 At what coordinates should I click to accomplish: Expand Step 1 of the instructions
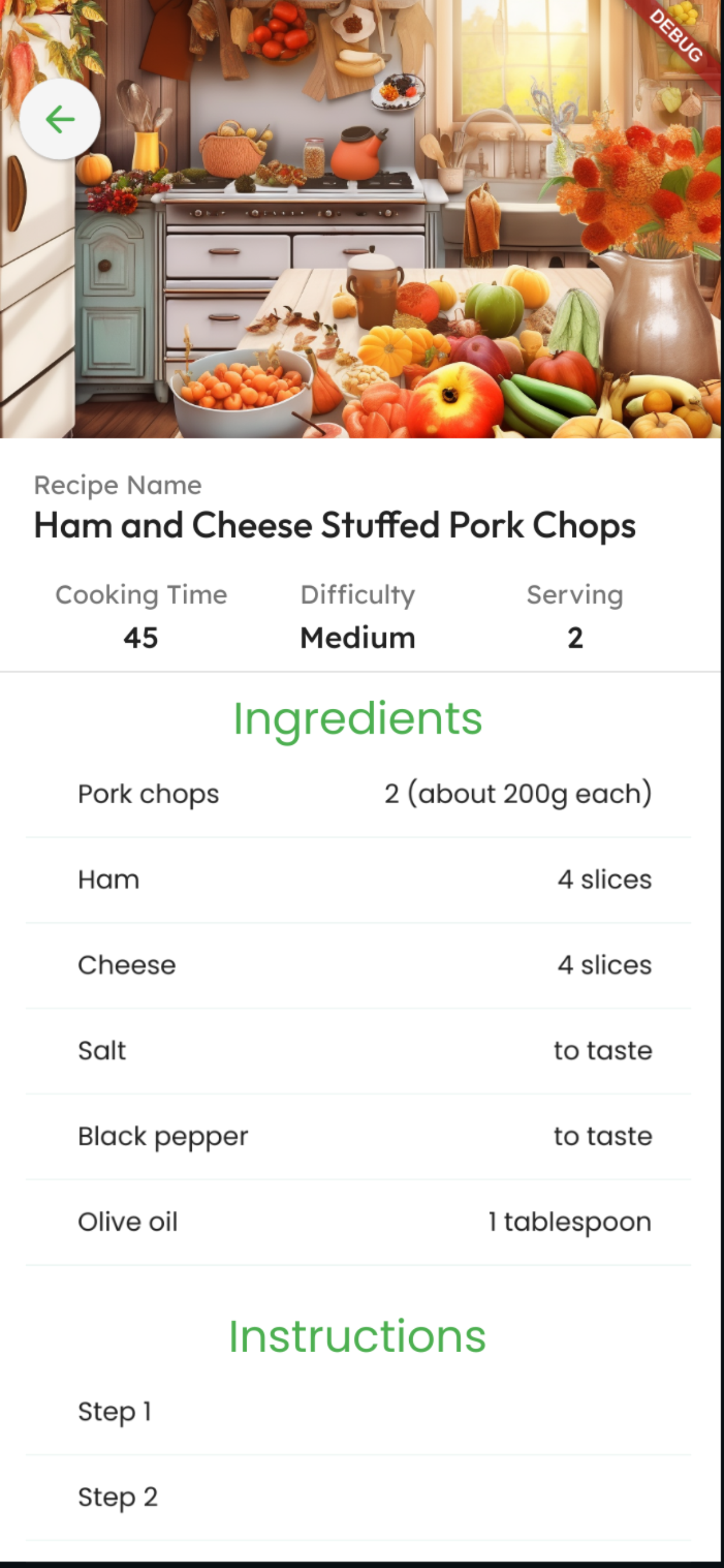coord(359,1412)
